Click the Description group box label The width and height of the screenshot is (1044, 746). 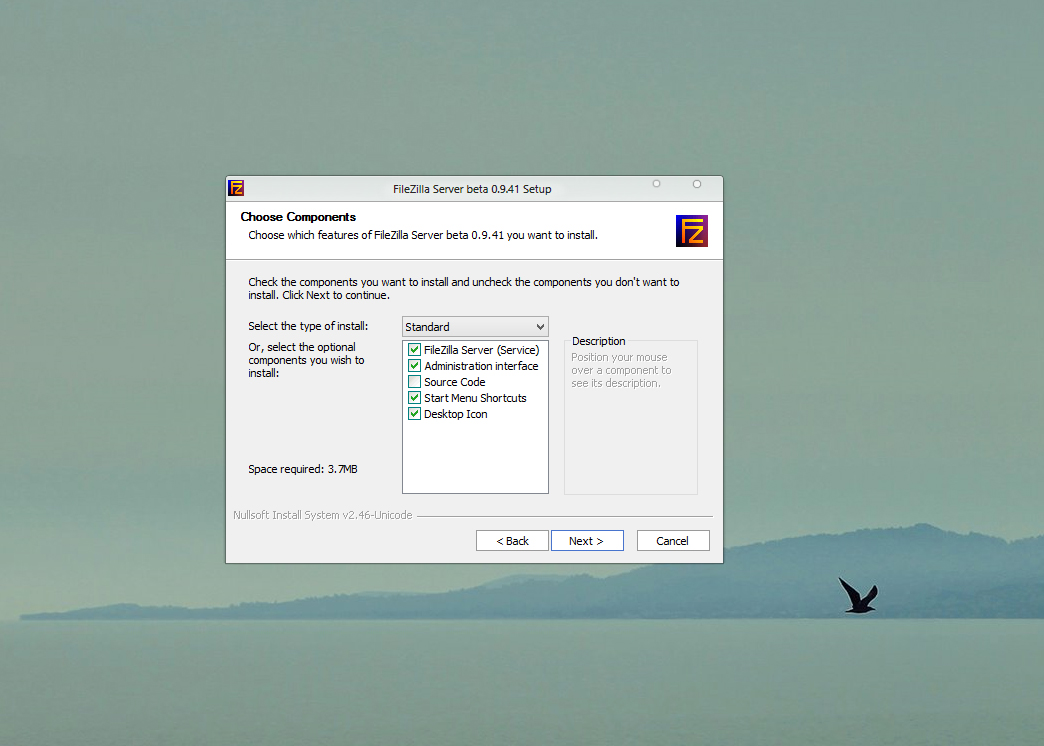[599, 341]
